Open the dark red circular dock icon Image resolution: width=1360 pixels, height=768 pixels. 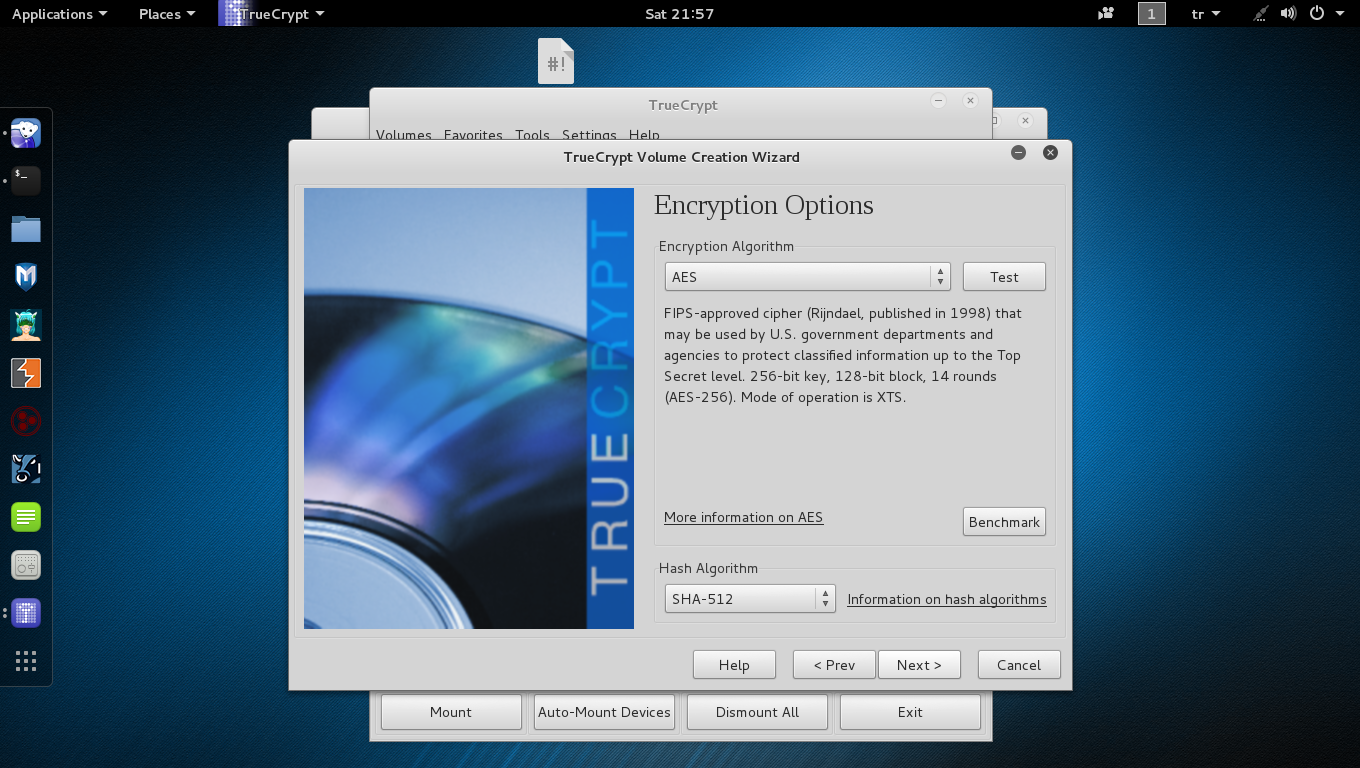[x=26, y=421]
